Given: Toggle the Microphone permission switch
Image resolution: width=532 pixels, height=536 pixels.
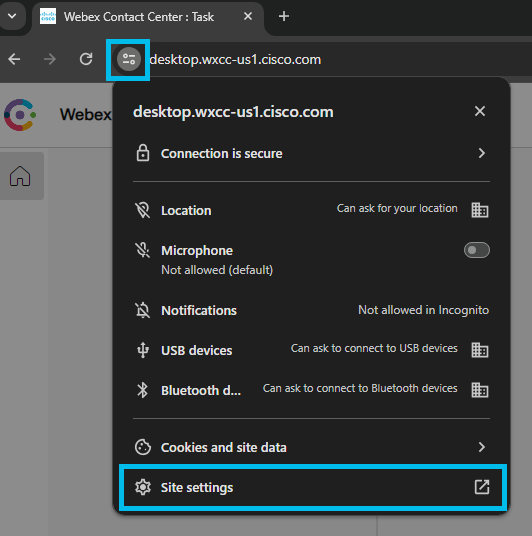Looking at the screenshot, I should tap(477, 250).
